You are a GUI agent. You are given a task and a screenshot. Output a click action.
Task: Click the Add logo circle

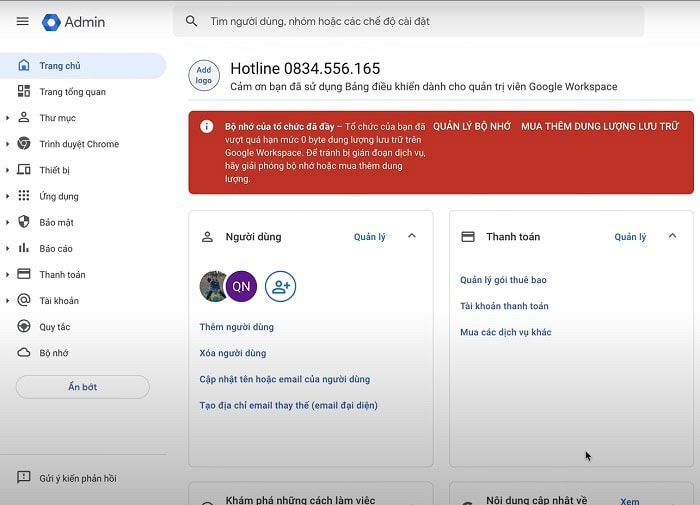[204, 75]
